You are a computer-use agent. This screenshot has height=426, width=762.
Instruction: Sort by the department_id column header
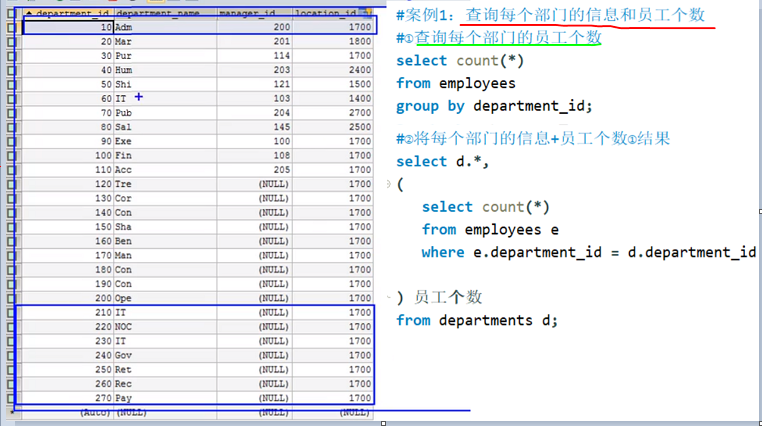click(x=68, y=13)
